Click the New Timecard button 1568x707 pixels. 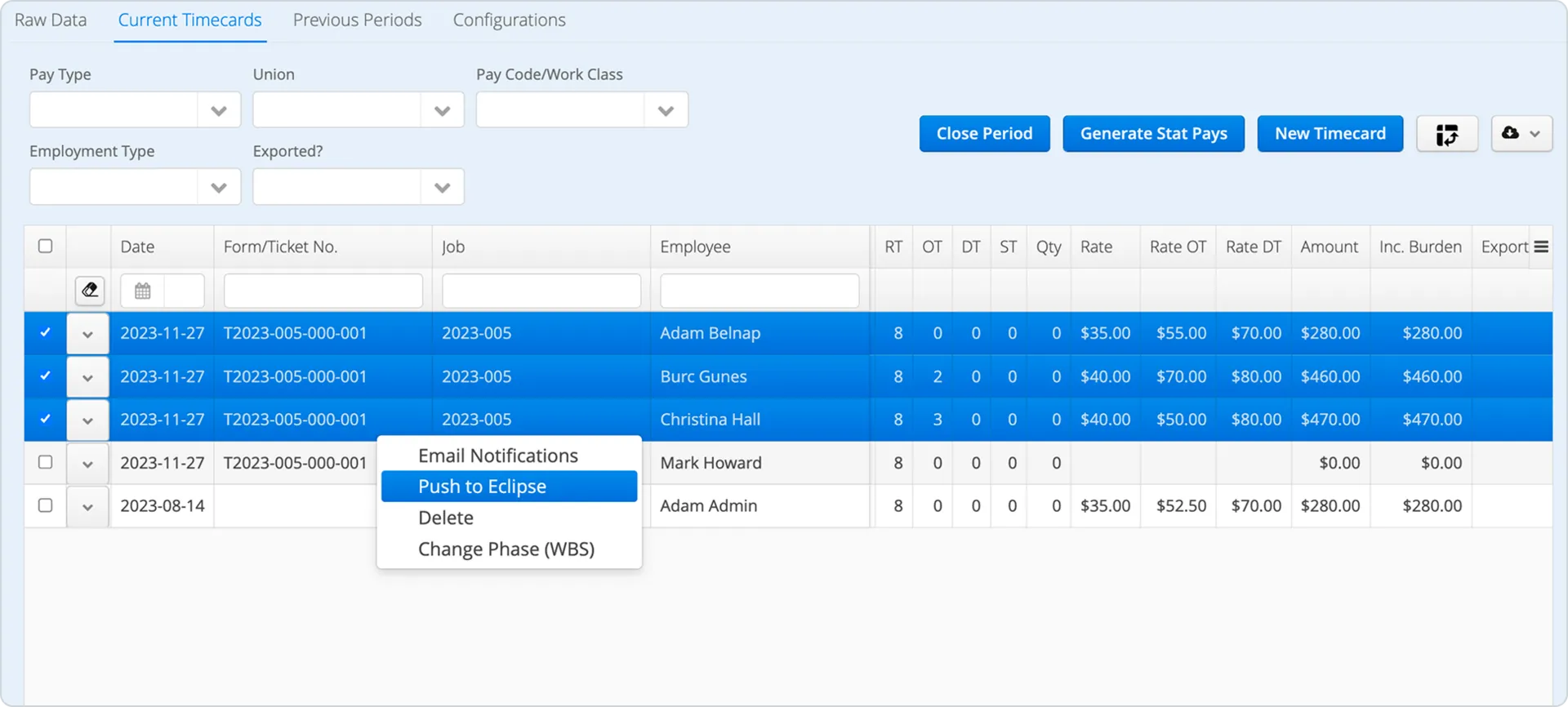point(1330,133)
